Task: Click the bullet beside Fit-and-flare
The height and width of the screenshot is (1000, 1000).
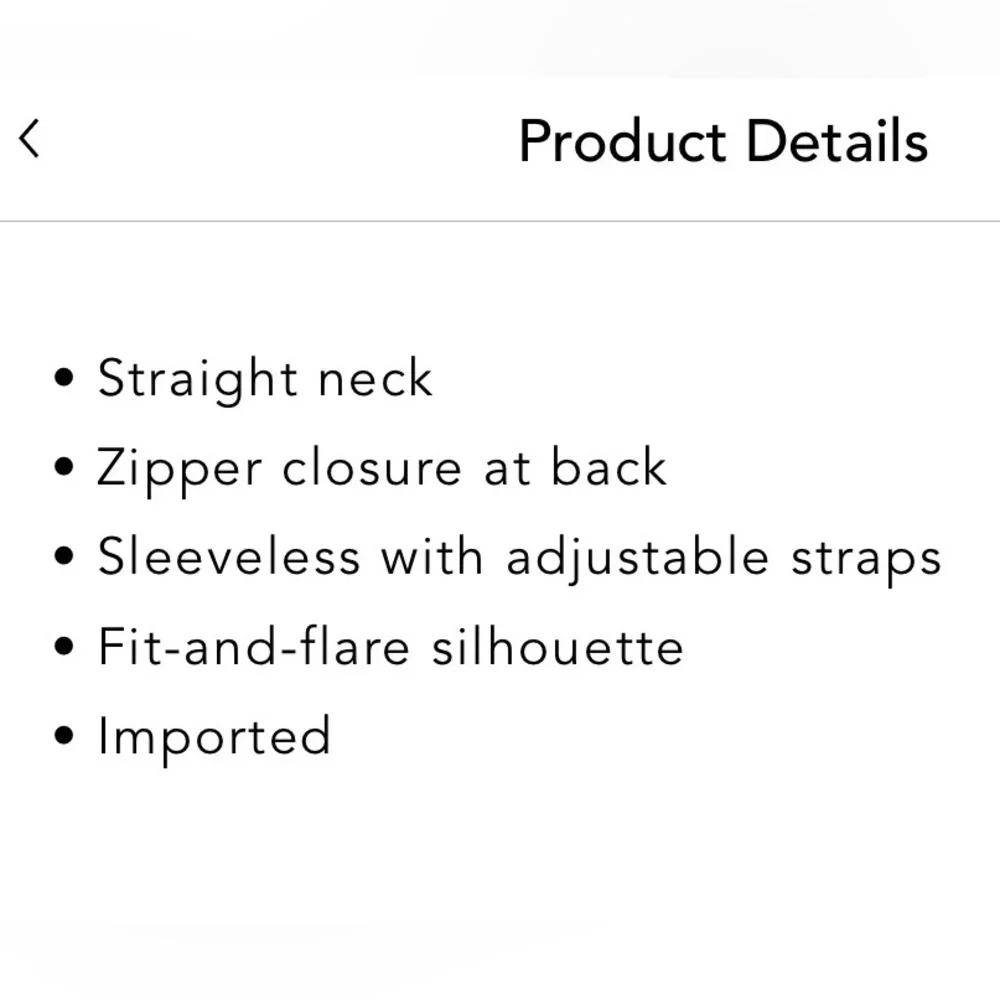Action: [x=64, y=646]
